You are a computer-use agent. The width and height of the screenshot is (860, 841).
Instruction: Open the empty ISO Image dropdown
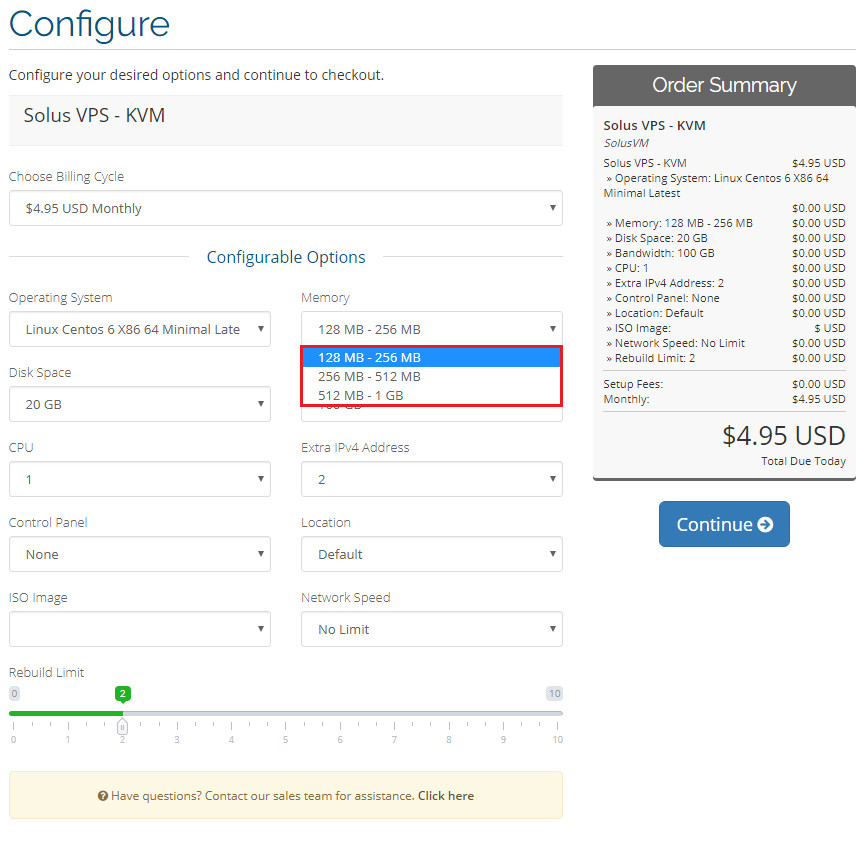[x=140, y=629]
